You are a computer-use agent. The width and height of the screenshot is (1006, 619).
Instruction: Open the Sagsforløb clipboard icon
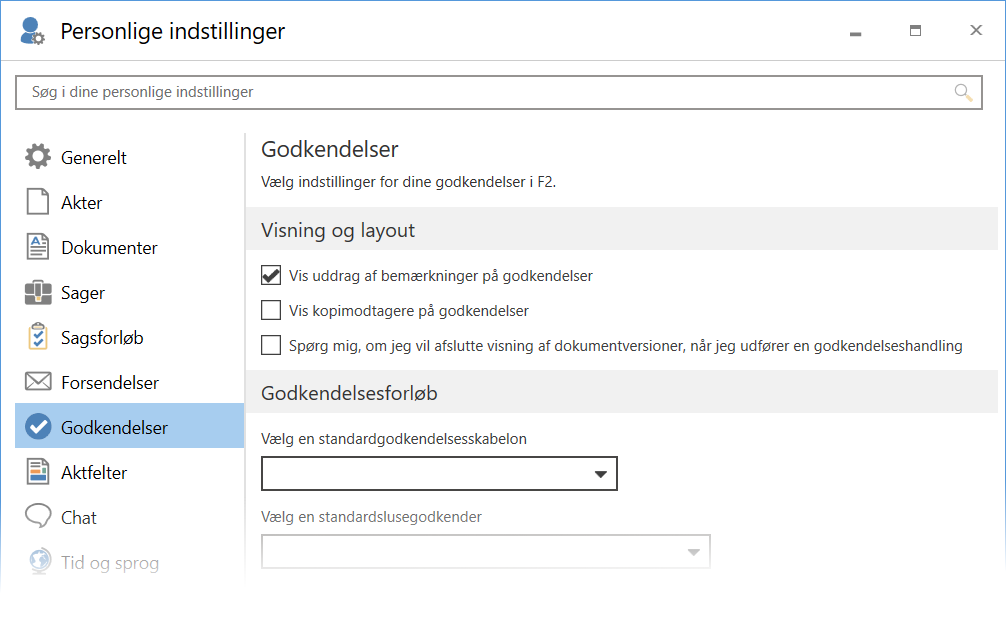(x=38, y=337)
